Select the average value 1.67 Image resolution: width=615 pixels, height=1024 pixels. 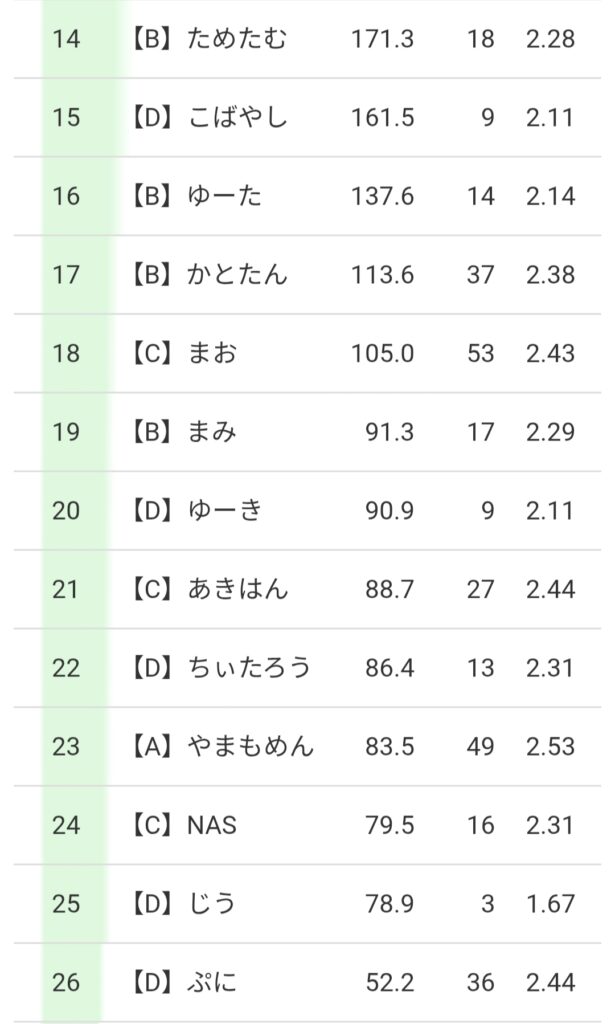[x=550, y=904]
